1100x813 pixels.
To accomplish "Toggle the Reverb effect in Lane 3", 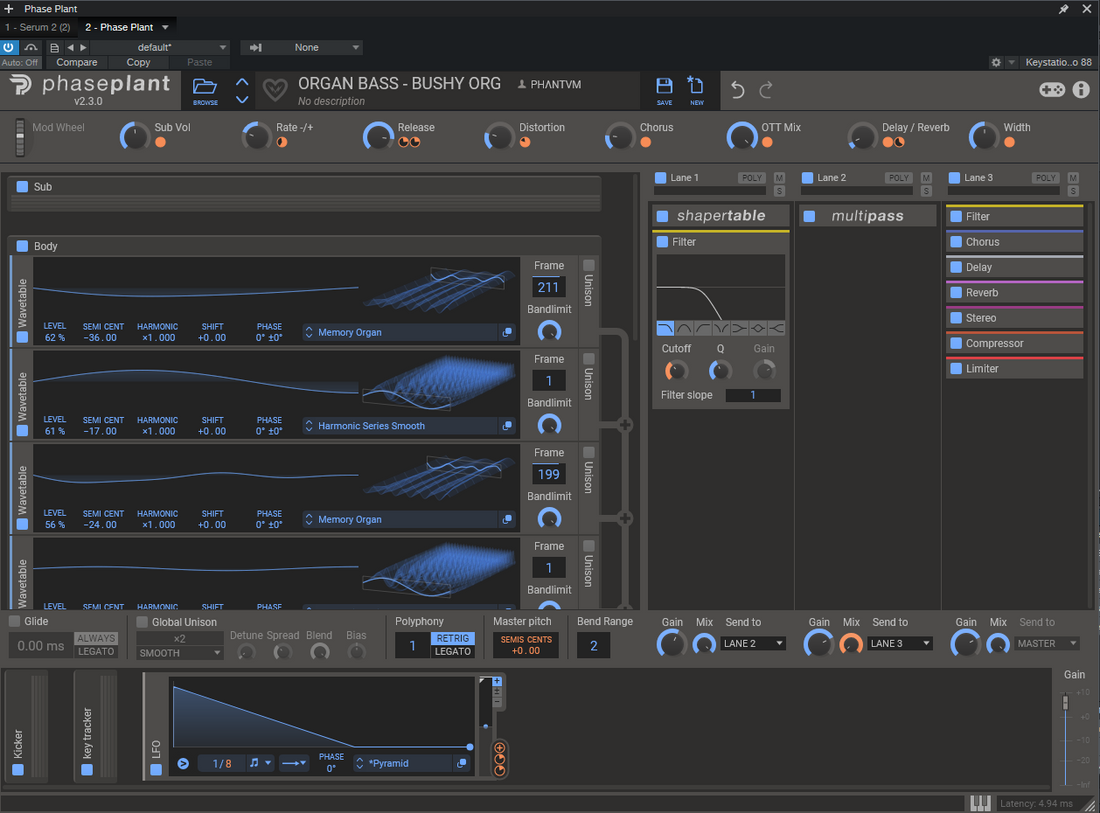I will (955, 293).
